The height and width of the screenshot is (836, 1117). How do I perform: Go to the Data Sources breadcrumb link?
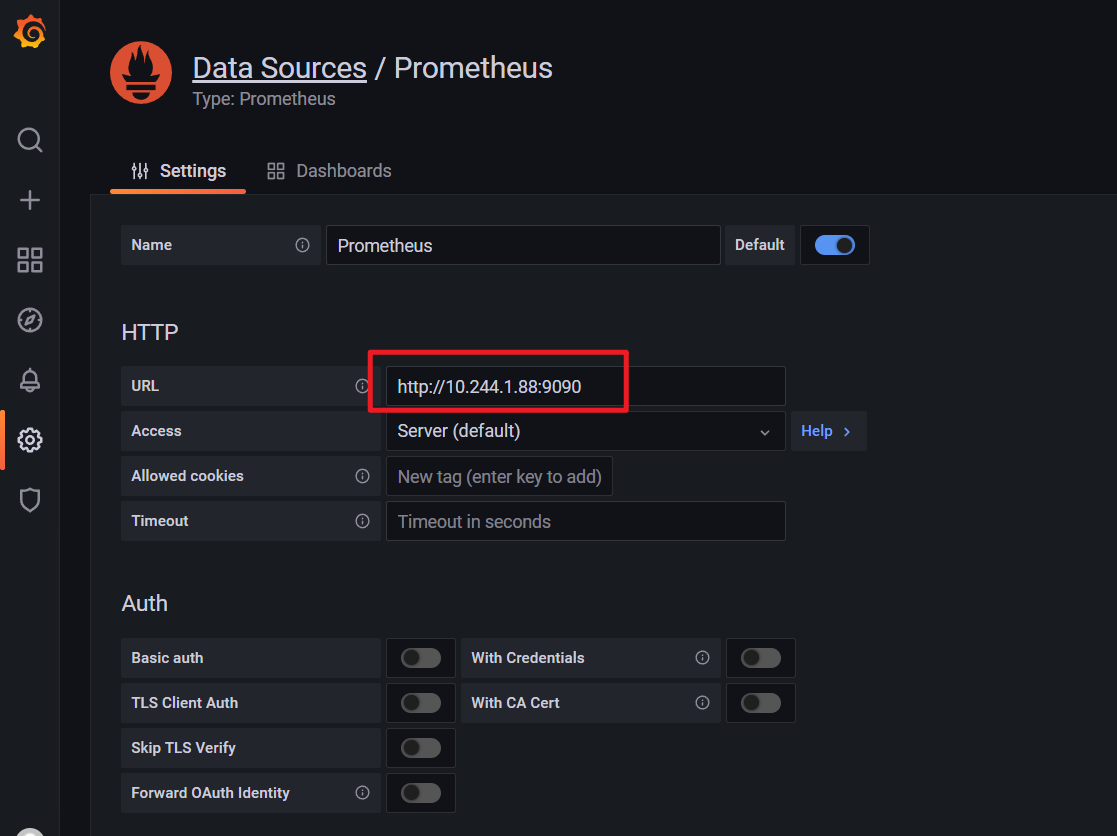[279, 68]
